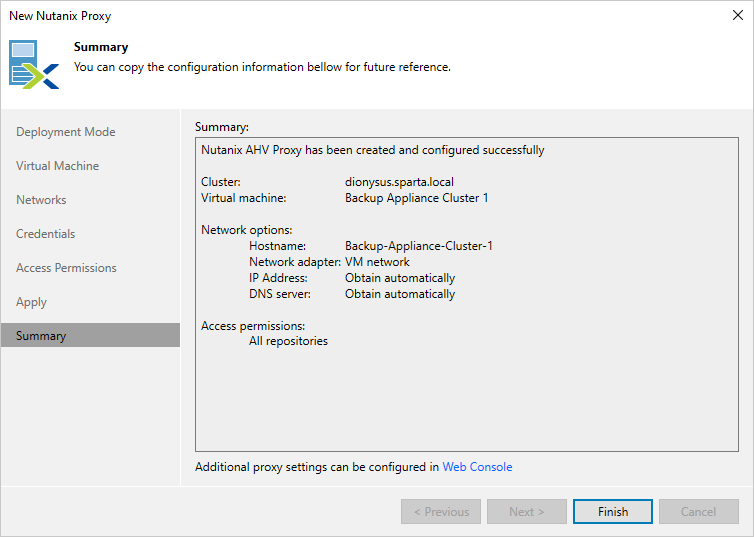Click the New Nutanix Proxy title text
Image resolution: width=754 pixels, height=537 pixels.
(x=60, y=16)
